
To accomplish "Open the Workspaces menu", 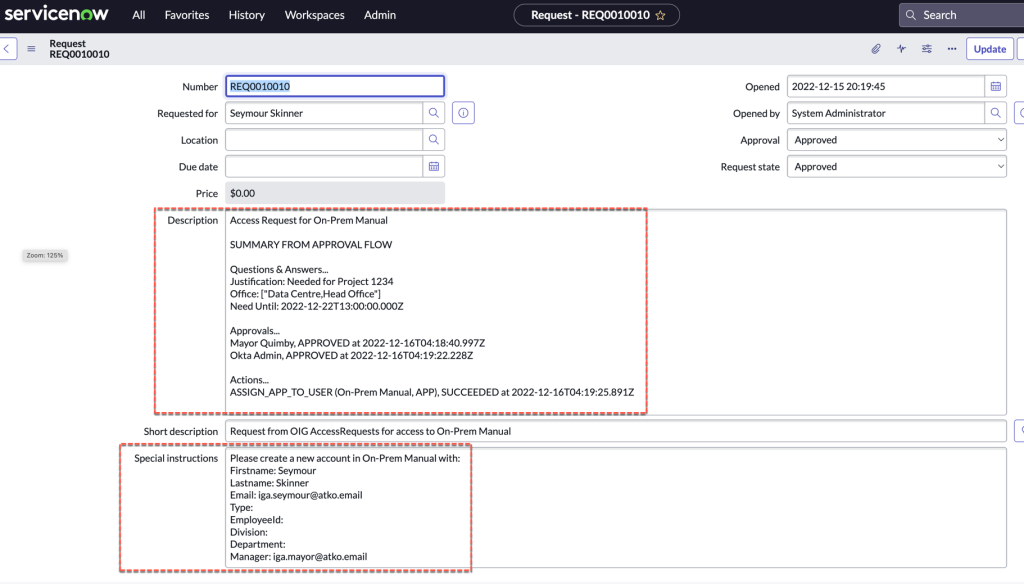I will pos(314,15).
